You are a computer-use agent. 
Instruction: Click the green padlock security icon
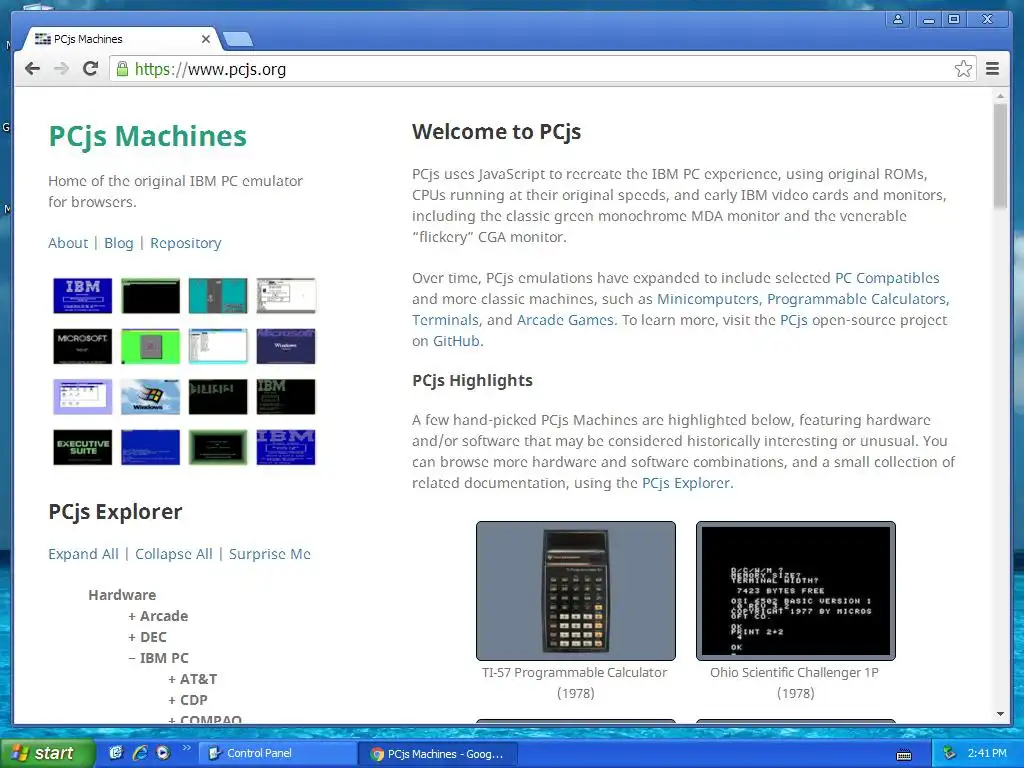pos(122,69)
